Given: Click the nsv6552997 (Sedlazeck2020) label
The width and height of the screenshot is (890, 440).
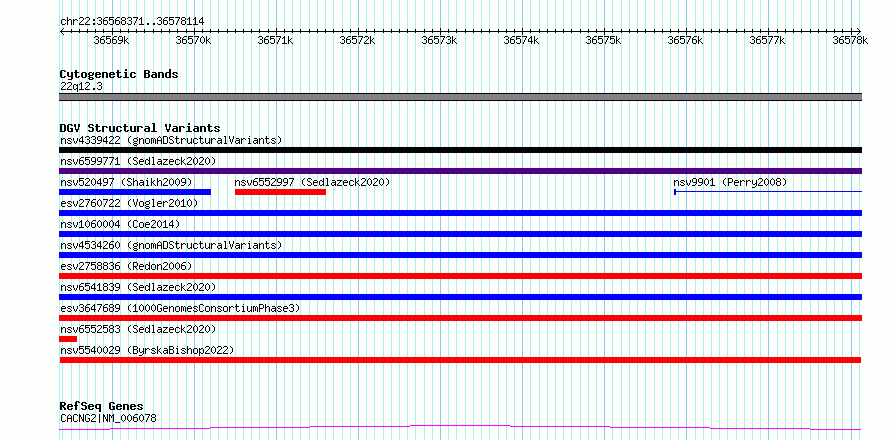Looking at the screenshot, I should pos(313,182).
